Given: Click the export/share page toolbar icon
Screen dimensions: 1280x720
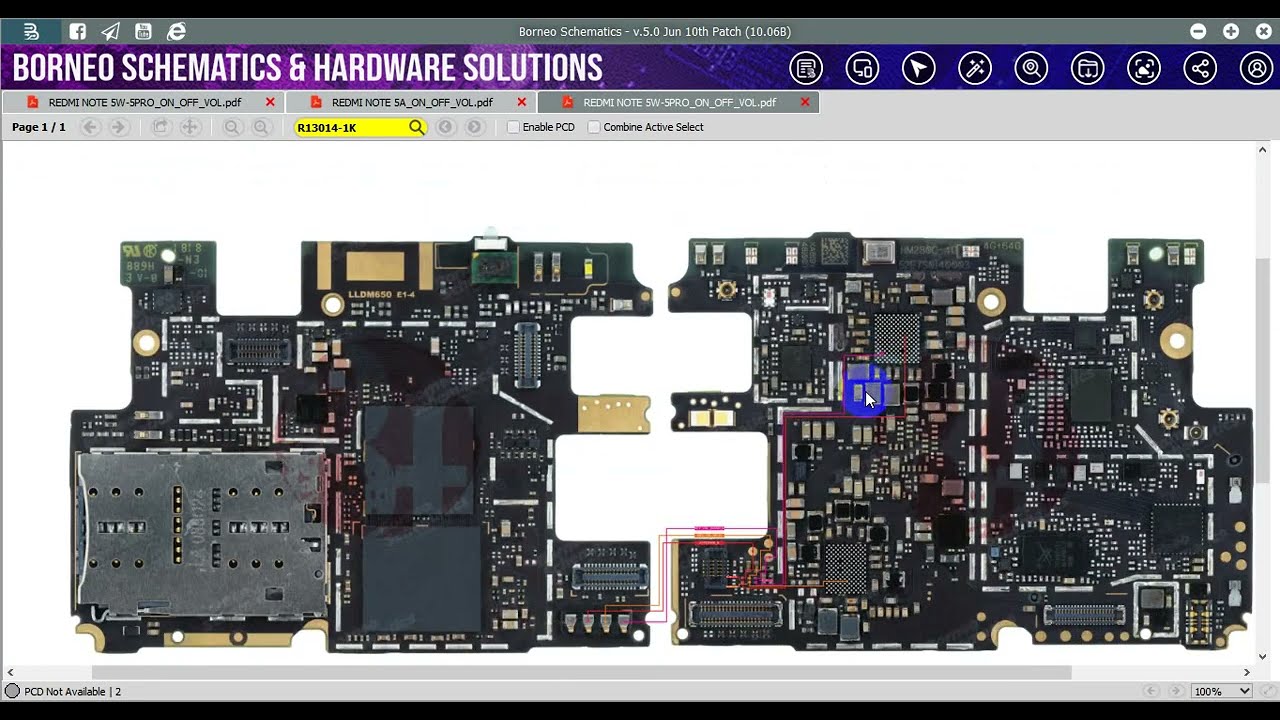Looking at the screenshot, I should pos(160,127).
